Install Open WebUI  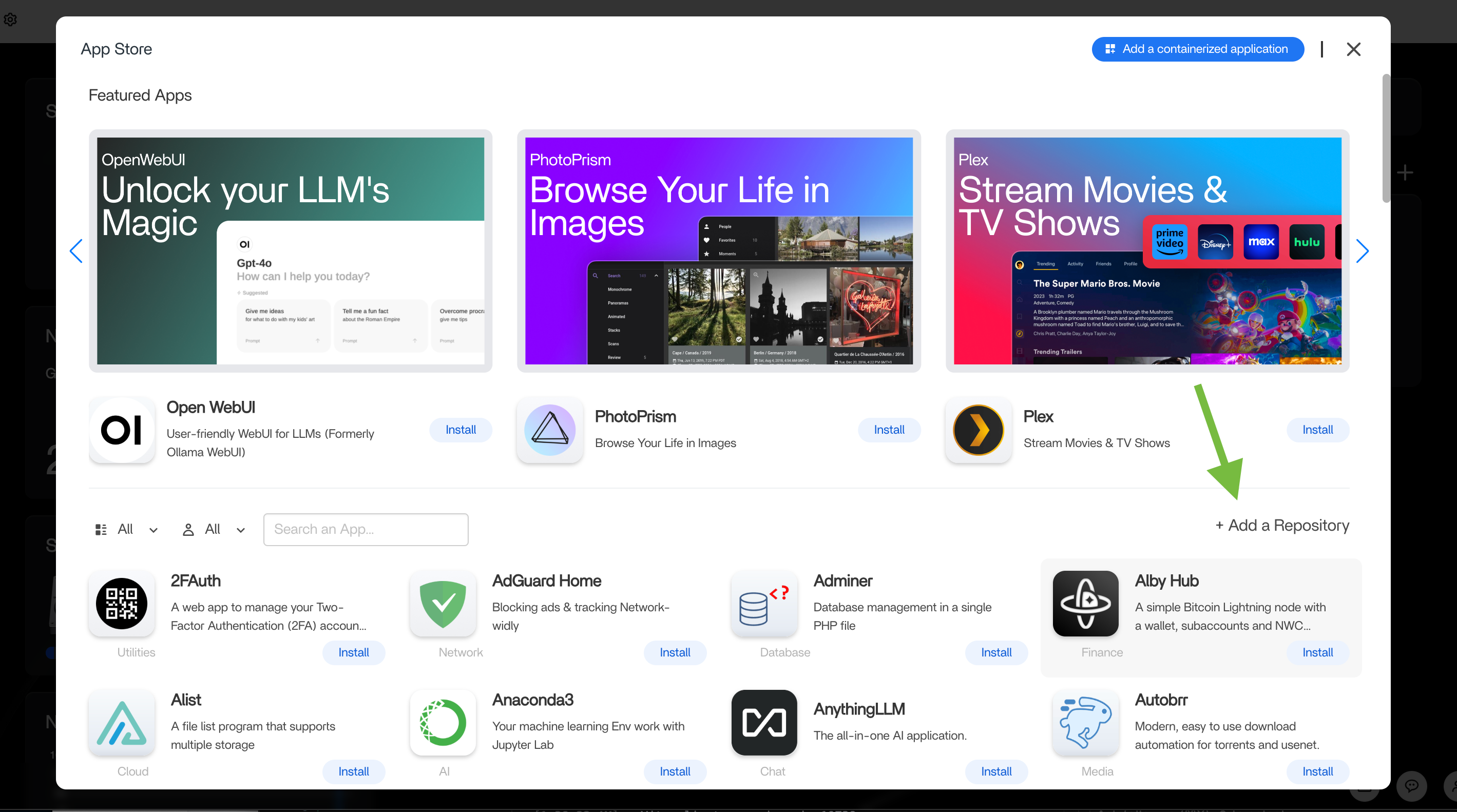pos(461,430)
